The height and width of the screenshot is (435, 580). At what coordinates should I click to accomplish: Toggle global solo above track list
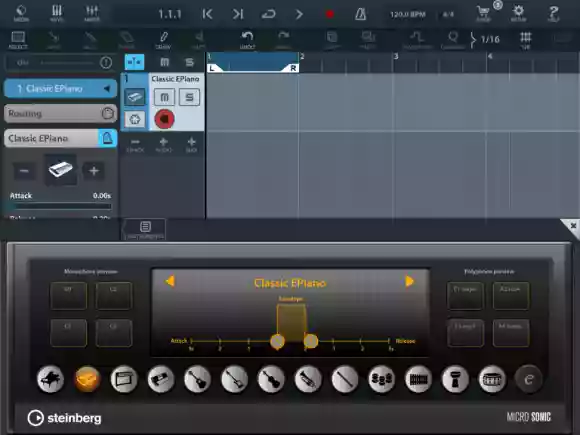pyautogui.click(x=189, y=62)
